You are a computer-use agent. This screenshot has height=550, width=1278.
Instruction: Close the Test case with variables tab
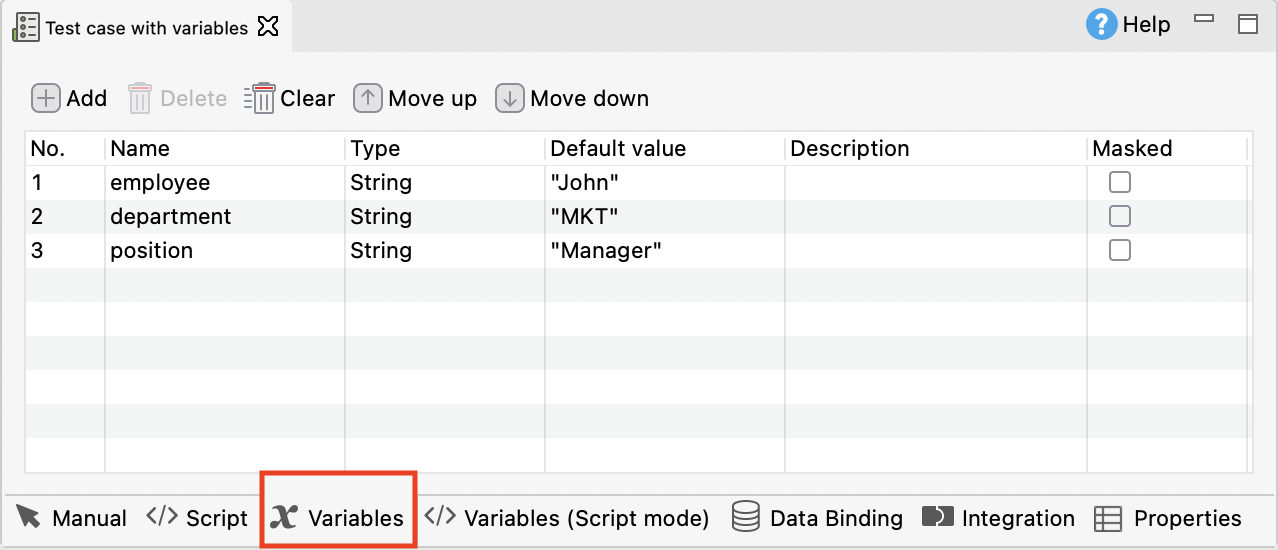(268, 27)
